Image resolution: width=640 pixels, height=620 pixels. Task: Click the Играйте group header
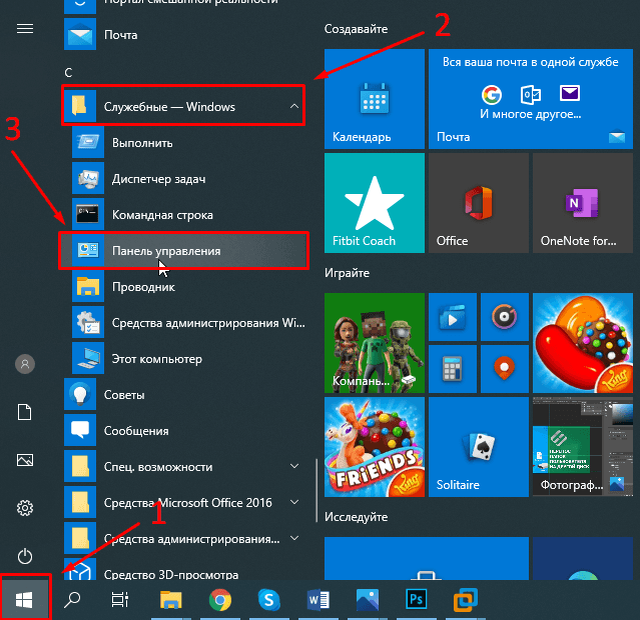(347, 273)
